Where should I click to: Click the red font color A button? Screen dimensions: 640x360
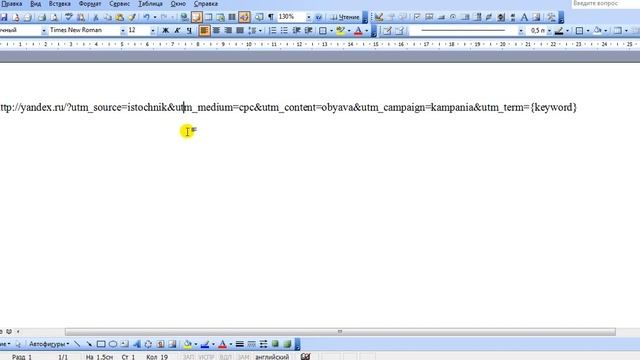[358, 31]
